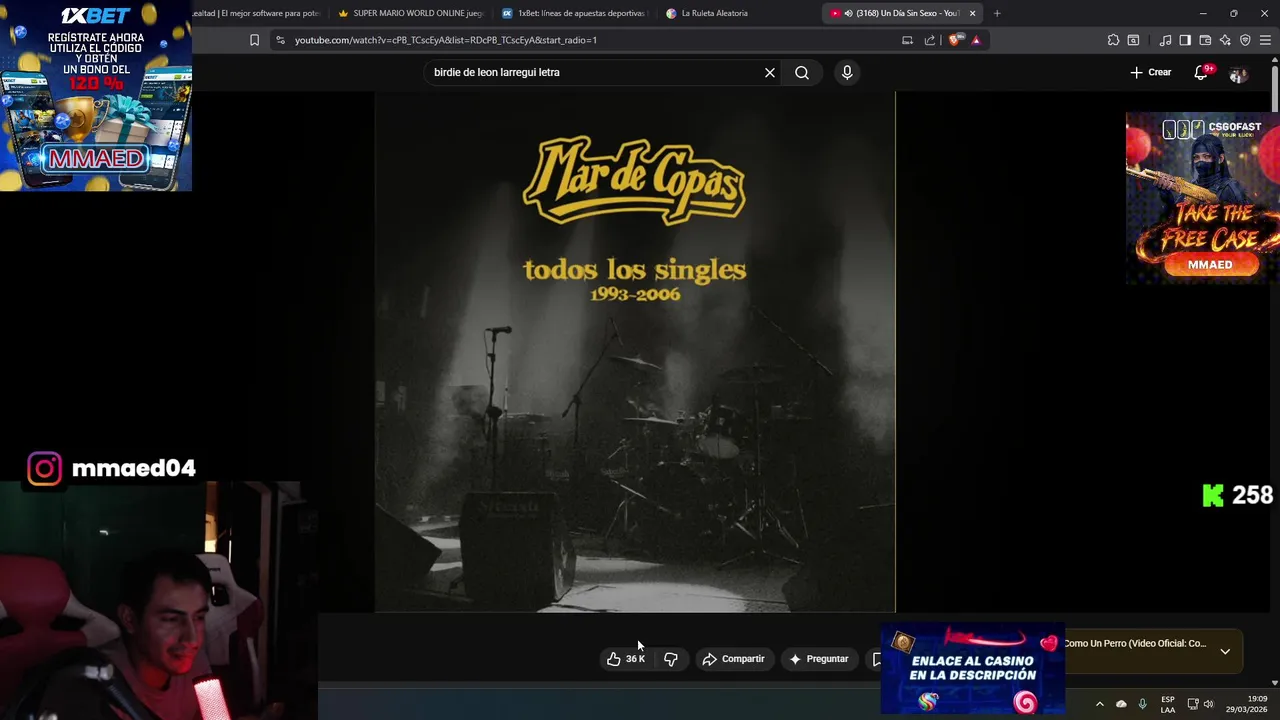Open the ESP LAA language switcher
The height and width of the screenshot is (720, 1280).
point(1168,704)
